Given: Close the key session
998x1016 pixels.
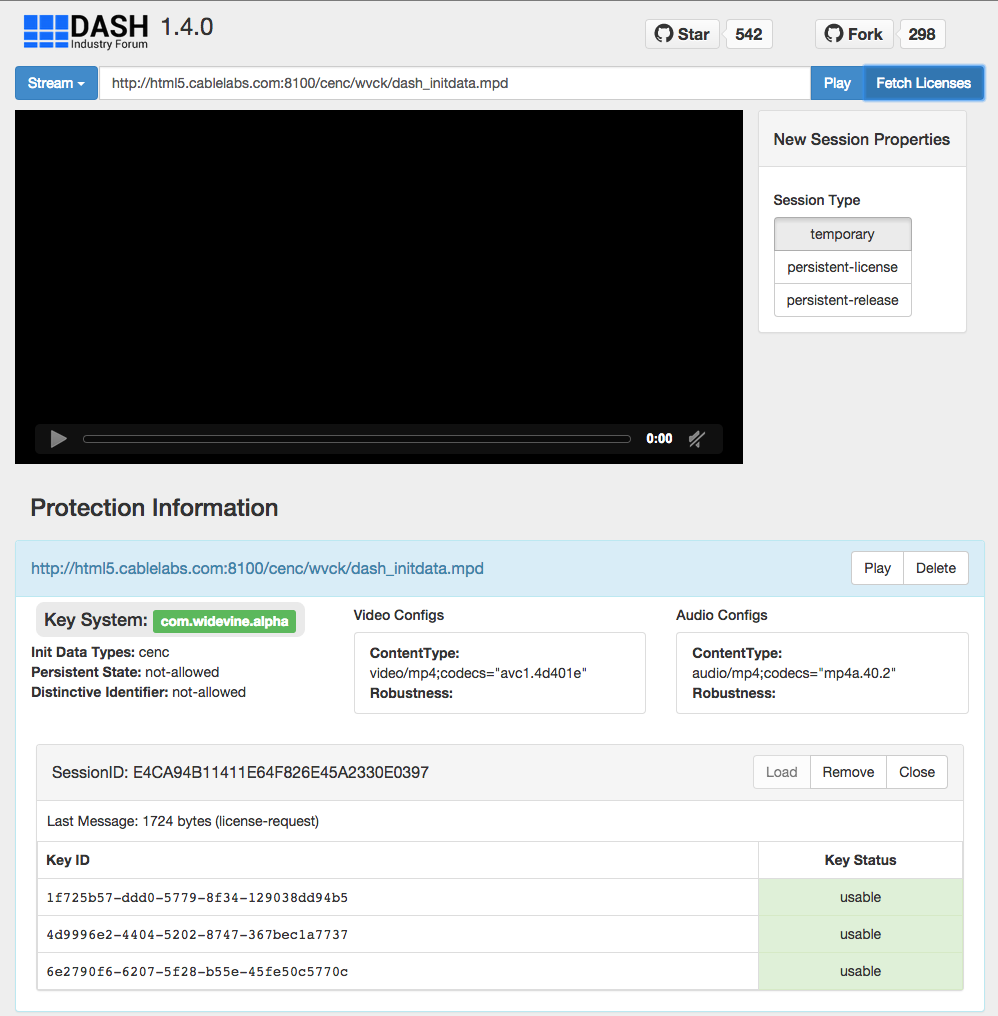Looking at the screenshot, I should tap(916, 772).
